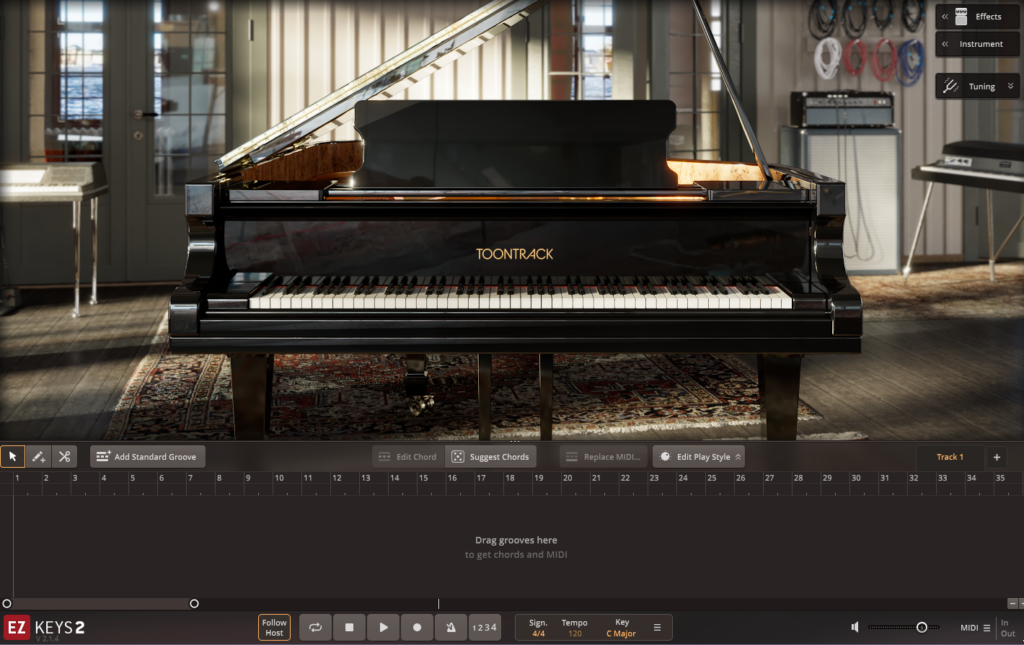The image size is (1024, 645).
Task: Expand the Effects panel
Action: pos(977,16)
